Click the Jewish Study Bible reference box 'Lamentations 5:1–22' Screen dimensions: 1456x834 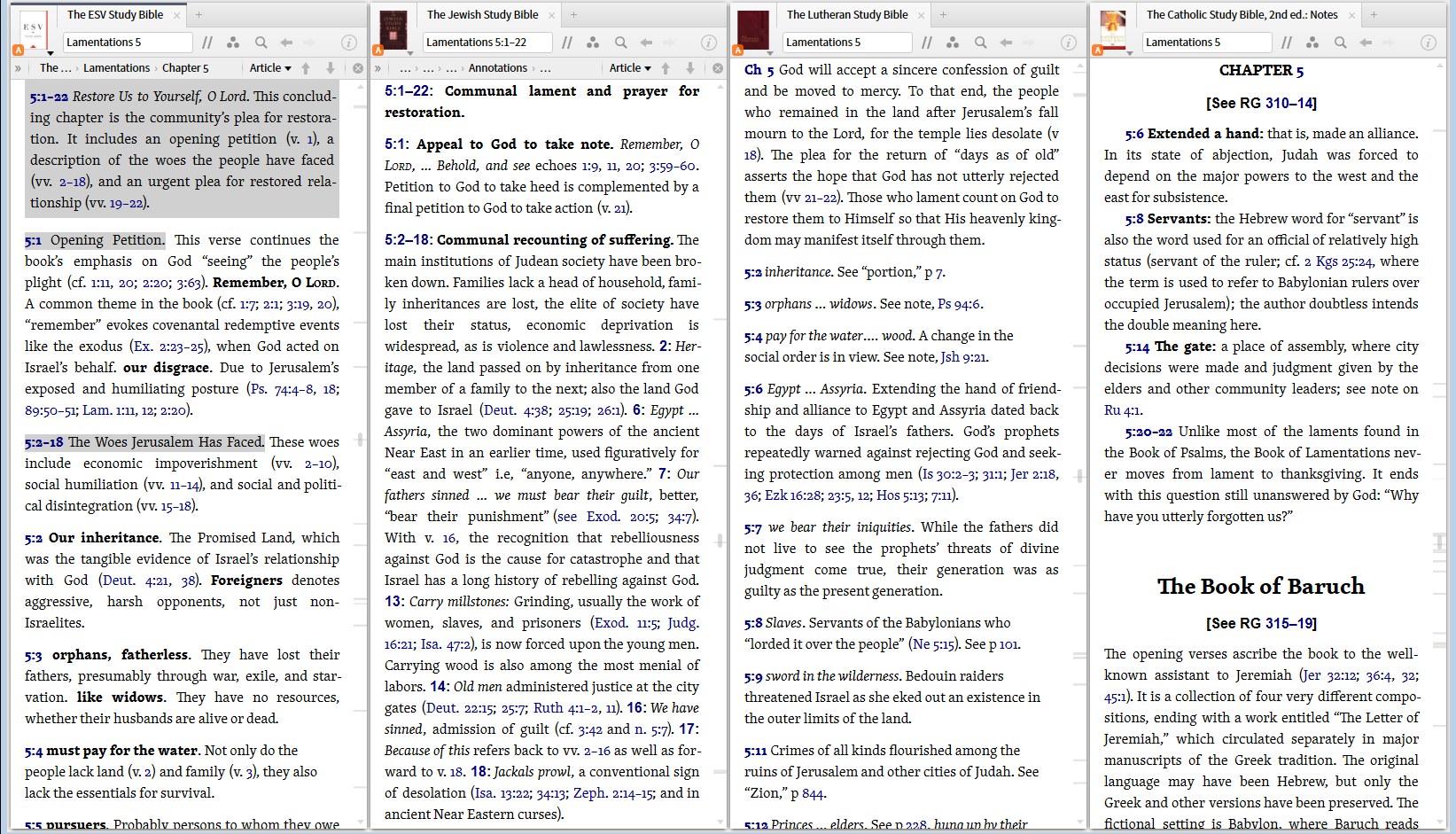[x=487, y=43]
